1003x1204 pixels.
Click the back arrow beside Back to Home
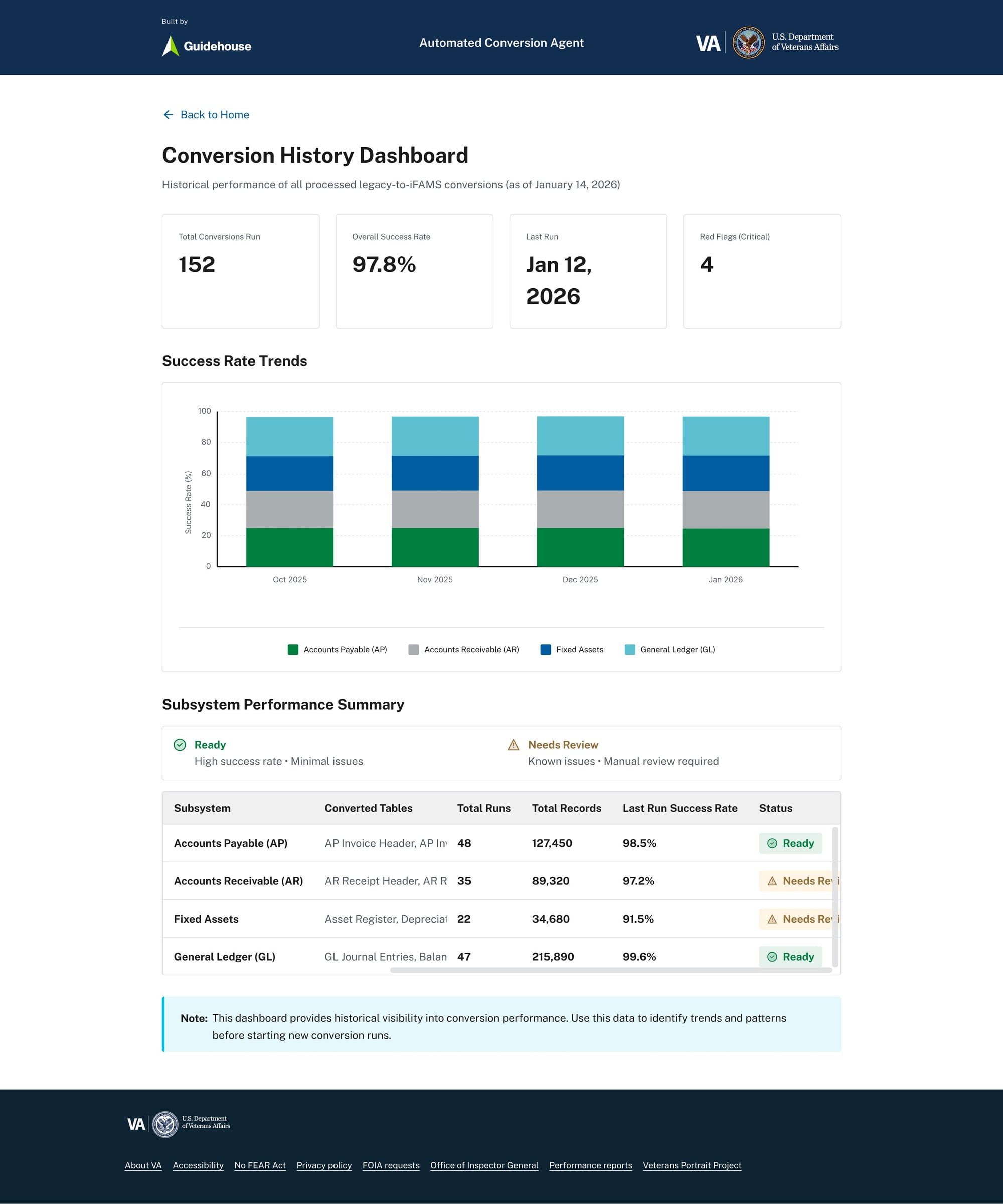168,115
